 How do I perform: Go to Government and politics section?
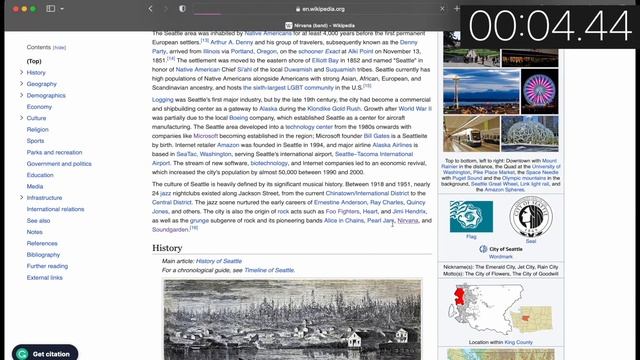pyautogui.click(x=59, y=164)
